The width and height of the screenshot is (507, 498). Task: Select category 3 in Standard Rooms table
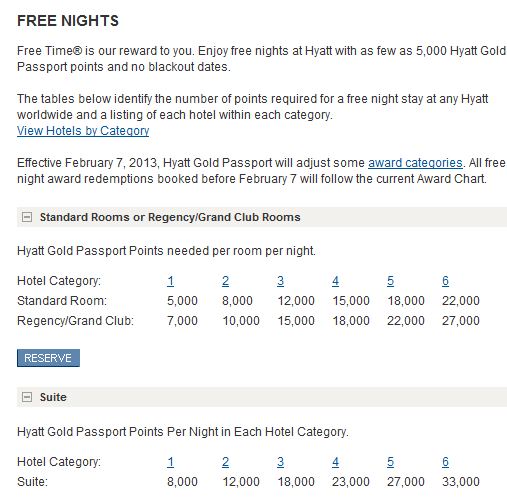point(280,281)
